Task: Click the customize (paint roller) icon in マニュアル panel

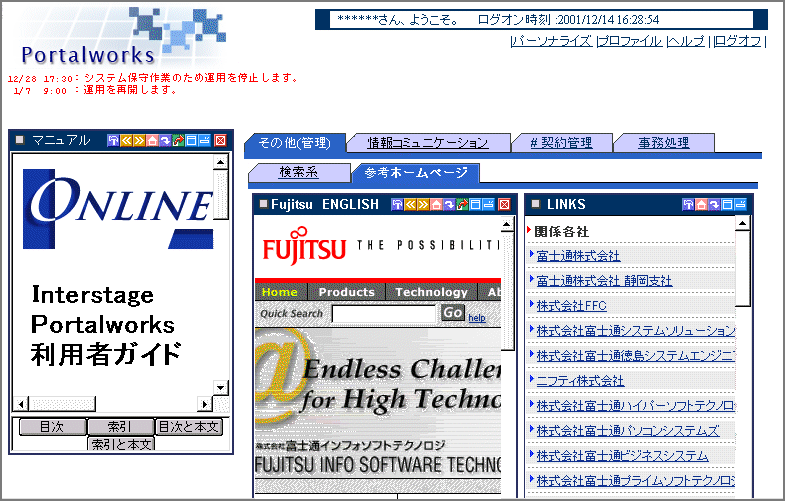Action: click(113, 141)
